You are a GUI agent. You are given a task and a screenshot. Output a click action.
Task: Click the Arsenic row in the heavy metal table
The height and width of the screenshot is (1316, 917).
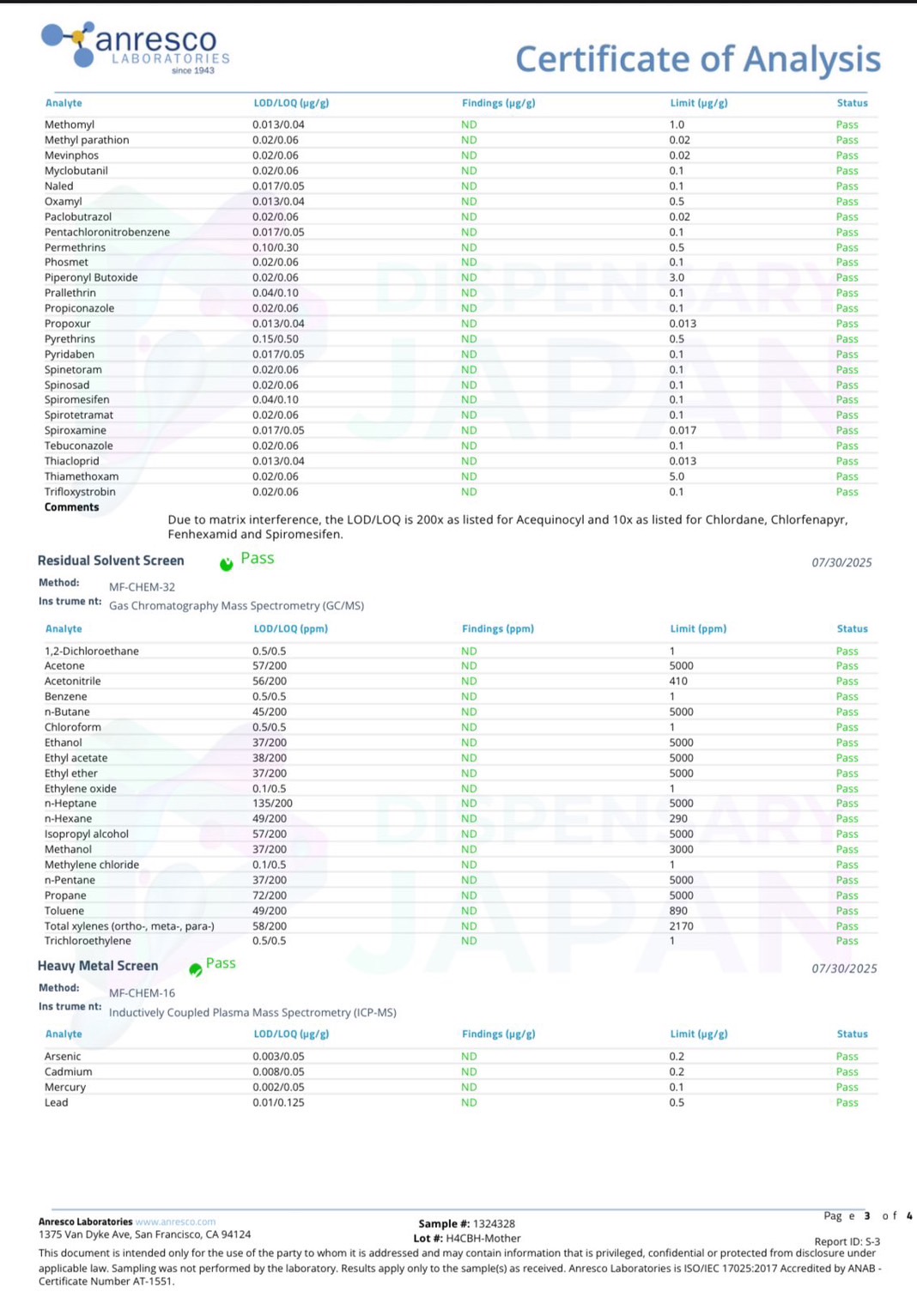[63, 1057]
